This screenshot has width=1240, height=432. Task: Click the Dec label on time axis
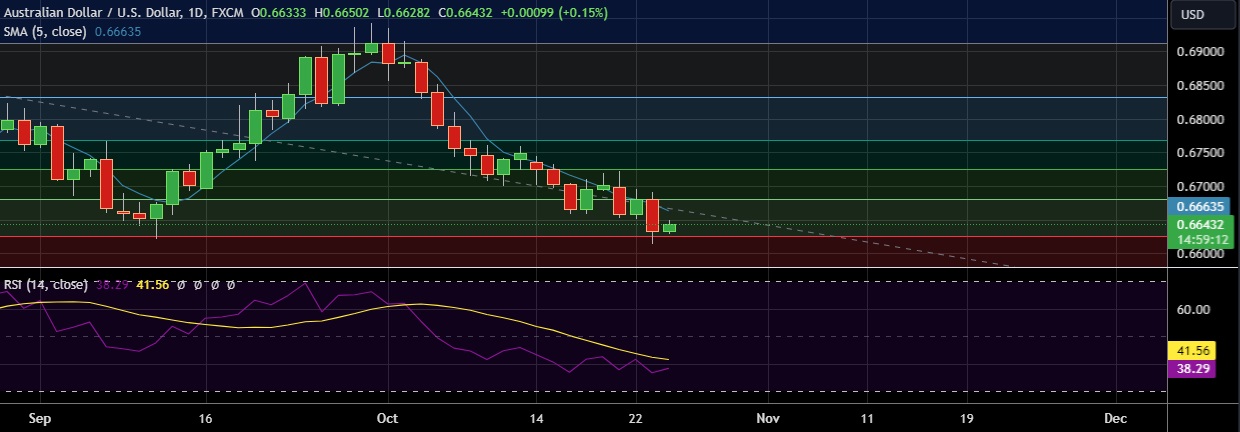point(1116,417)
